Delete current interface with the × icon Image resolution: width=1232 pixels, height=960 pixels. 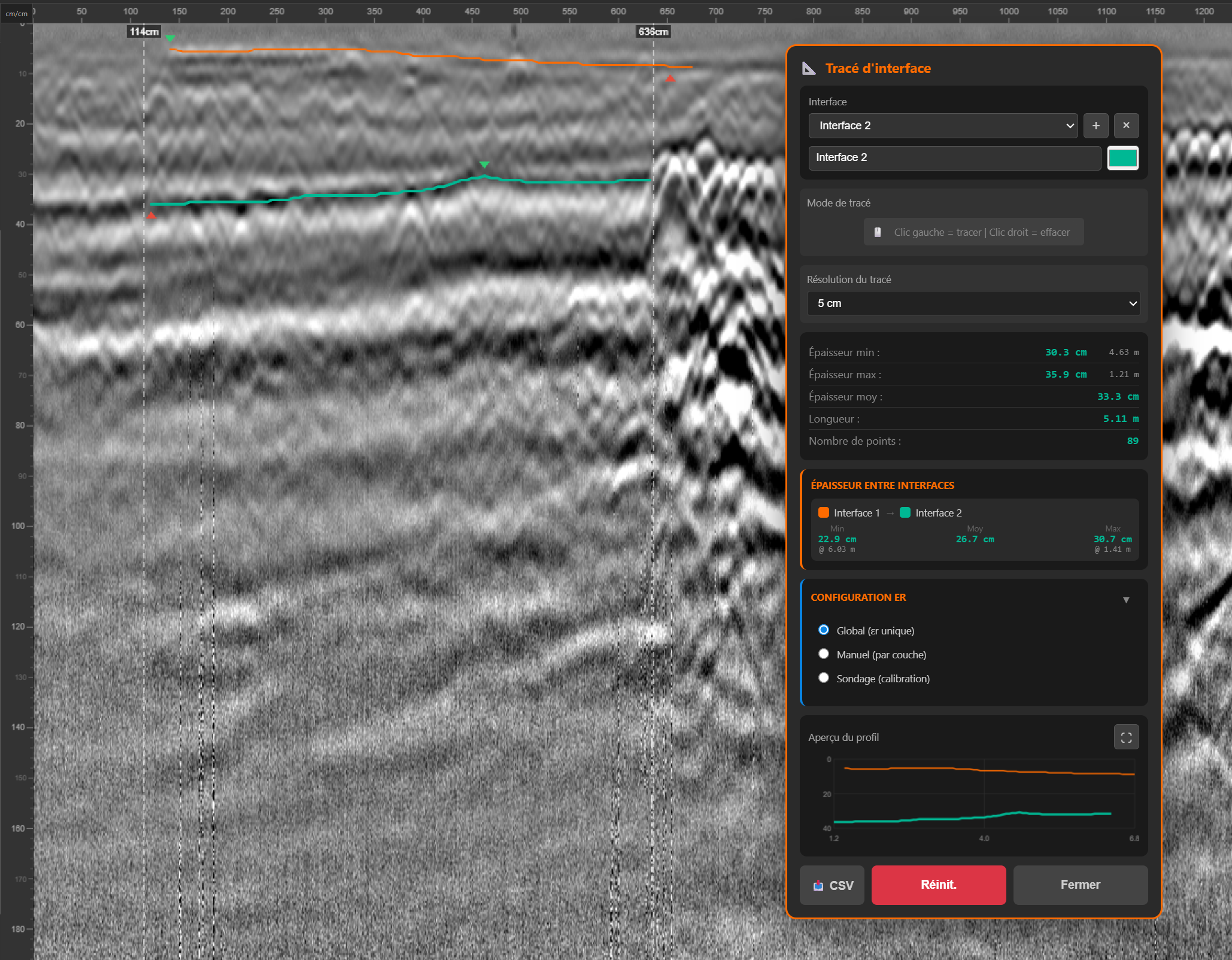coord(1126,126)
